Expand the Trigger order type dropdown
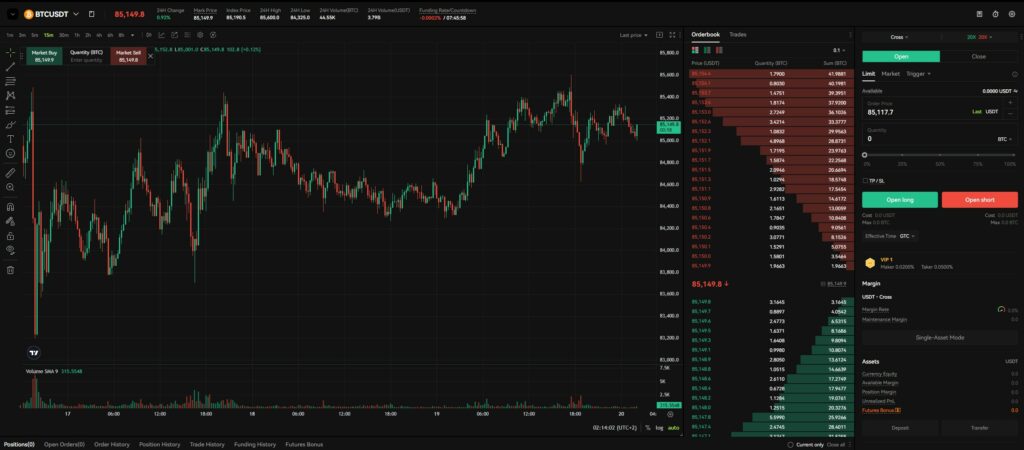 pos(918,74)
